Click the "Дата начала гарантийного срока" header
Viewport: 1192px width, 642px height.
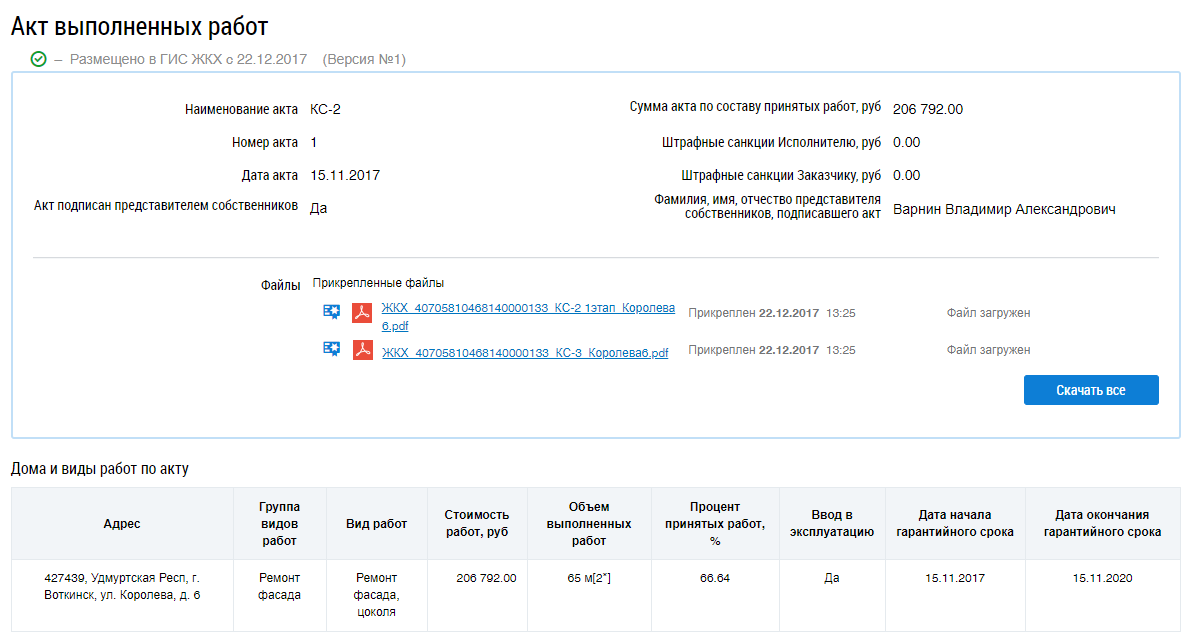click(x=955, y=524)
